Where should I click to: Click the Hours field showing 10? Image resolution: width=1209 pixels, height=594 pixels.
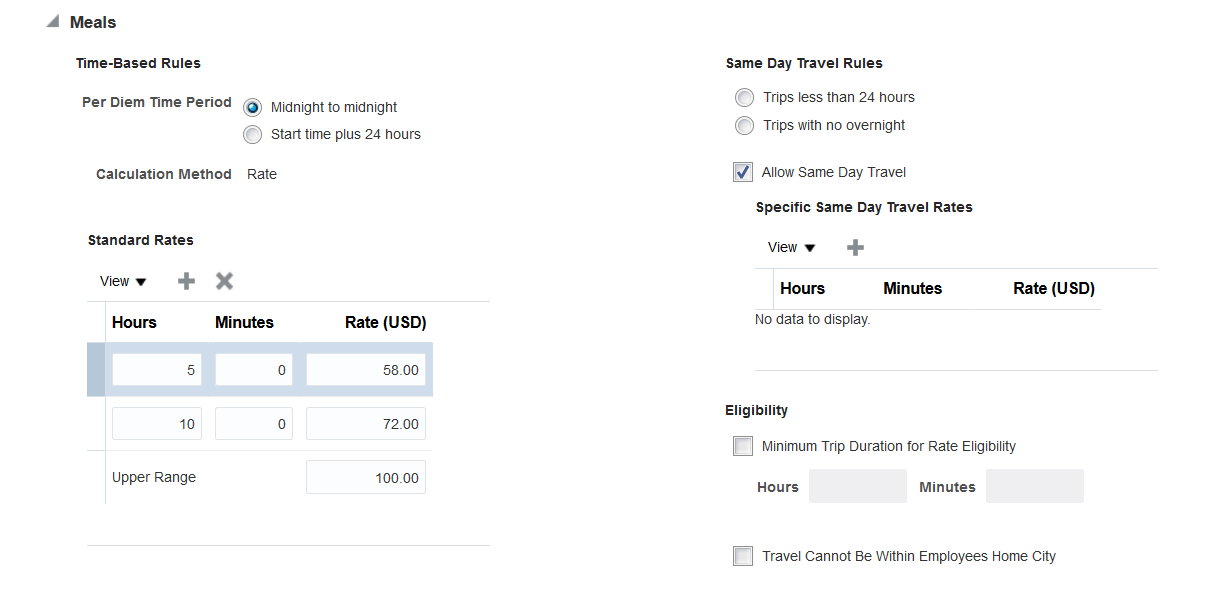(157, 424)
